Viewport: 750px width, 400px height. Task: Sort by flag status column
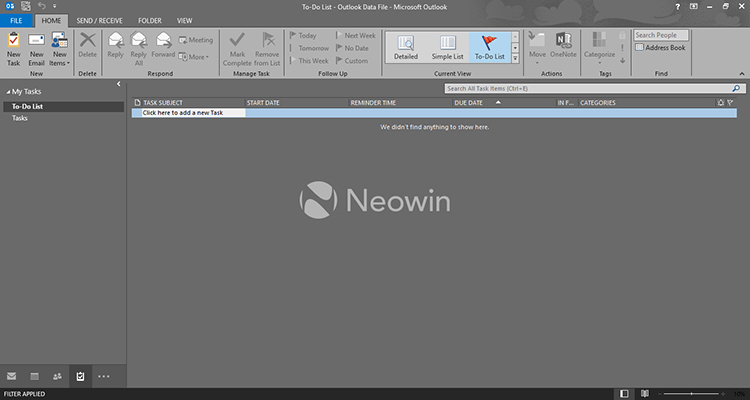coord(730,103)
